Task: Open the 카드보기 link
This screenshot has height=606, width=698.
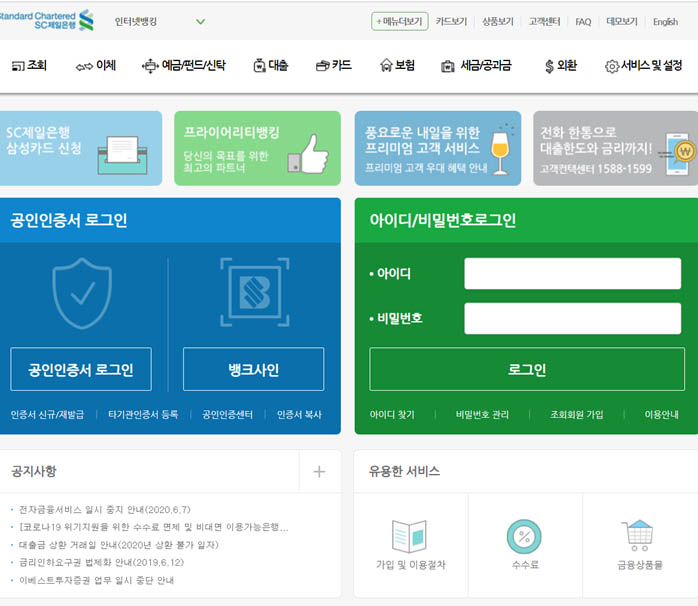Action: point(451,21)
